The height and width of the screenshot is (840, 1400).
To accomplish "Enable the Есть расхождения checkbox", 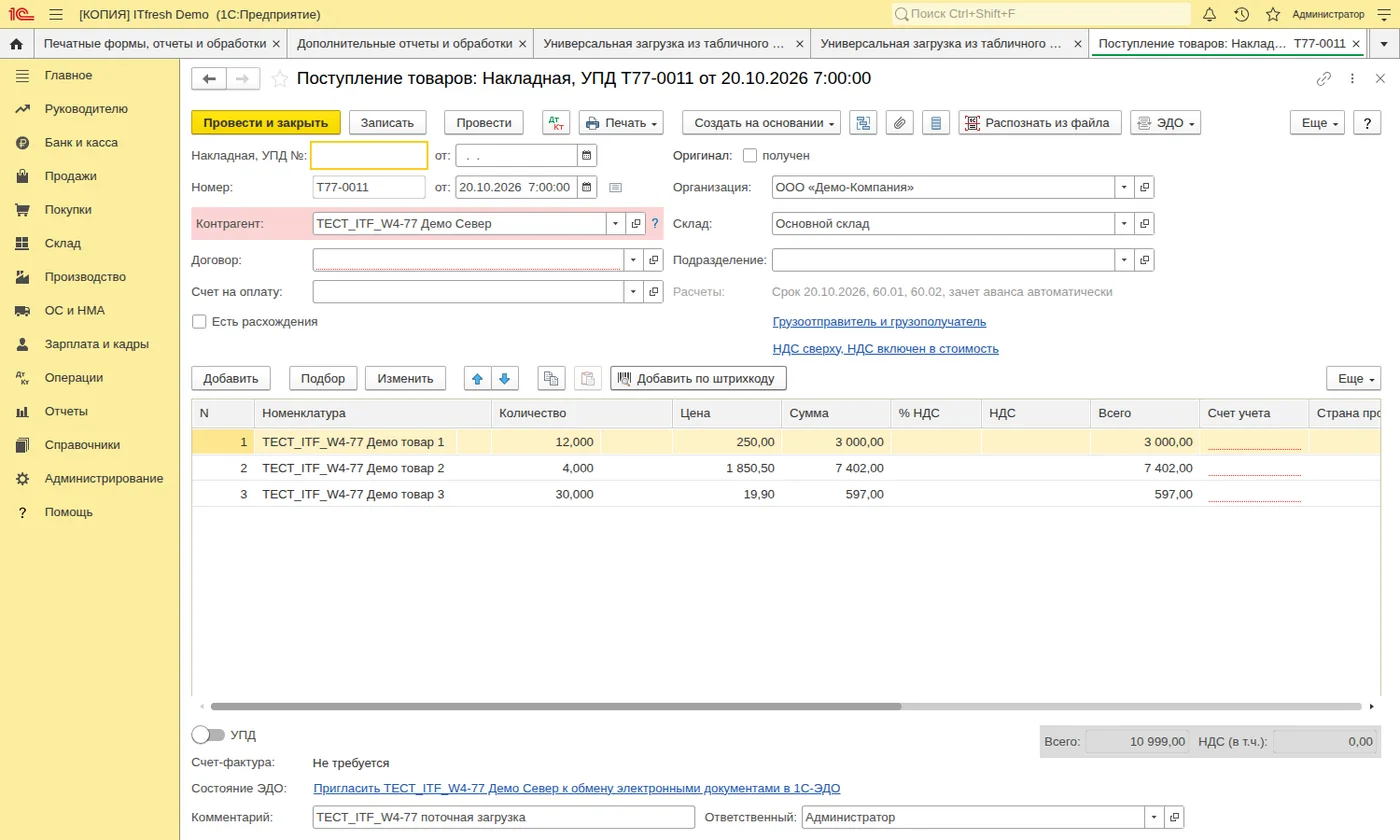I will (x=199, y=321).
